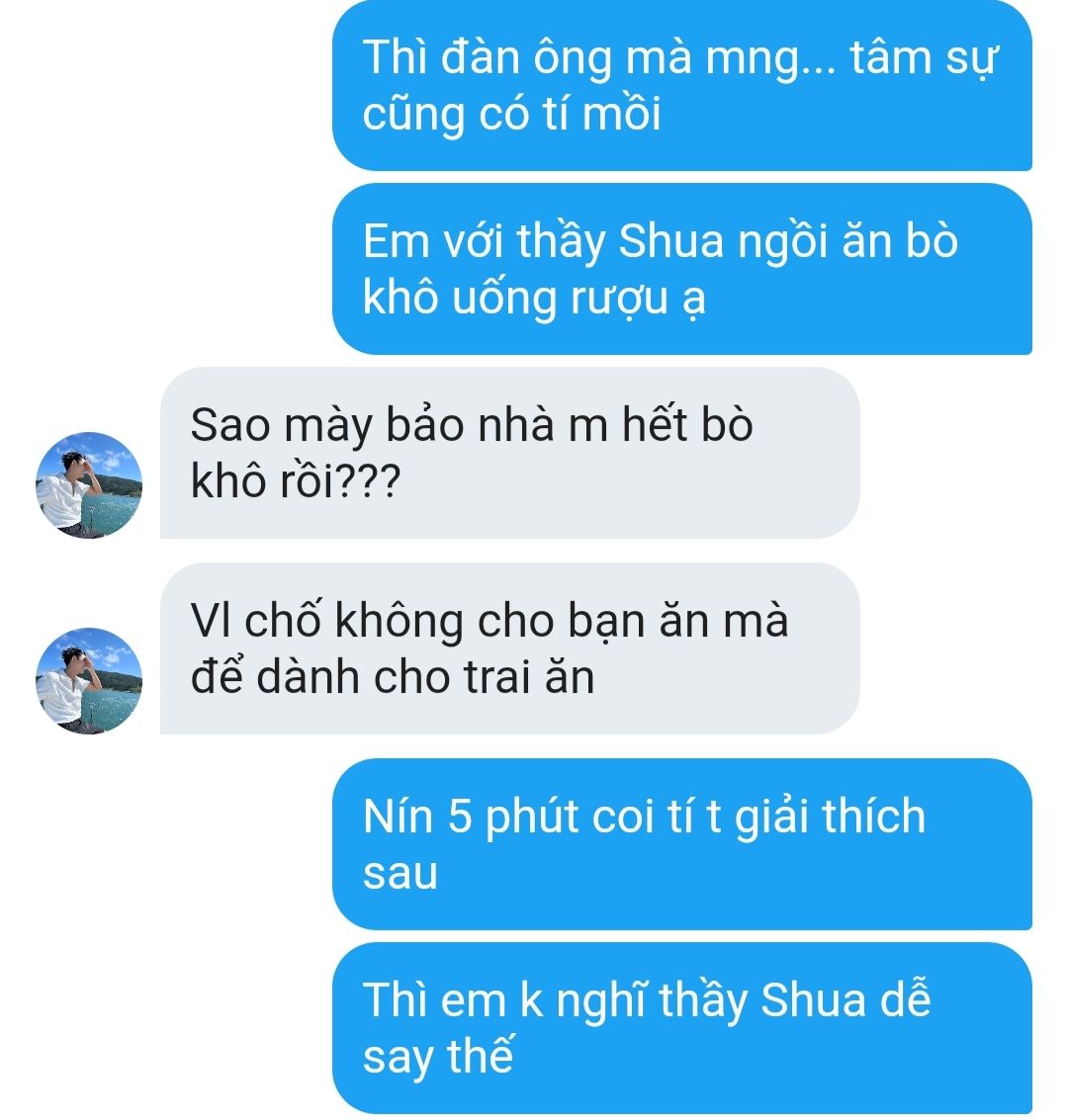Click the word 'sau' in 'Nín 5 phút' bubble
The image size is (1068, 1120).
400,874
